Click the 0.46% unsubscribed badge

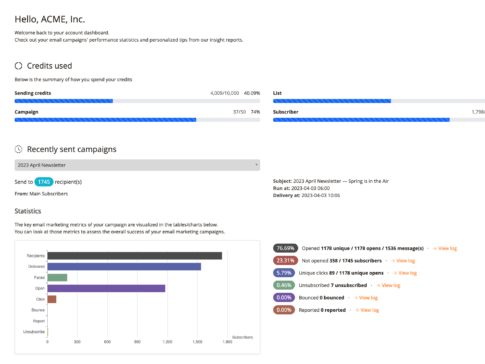click(284, 285)
